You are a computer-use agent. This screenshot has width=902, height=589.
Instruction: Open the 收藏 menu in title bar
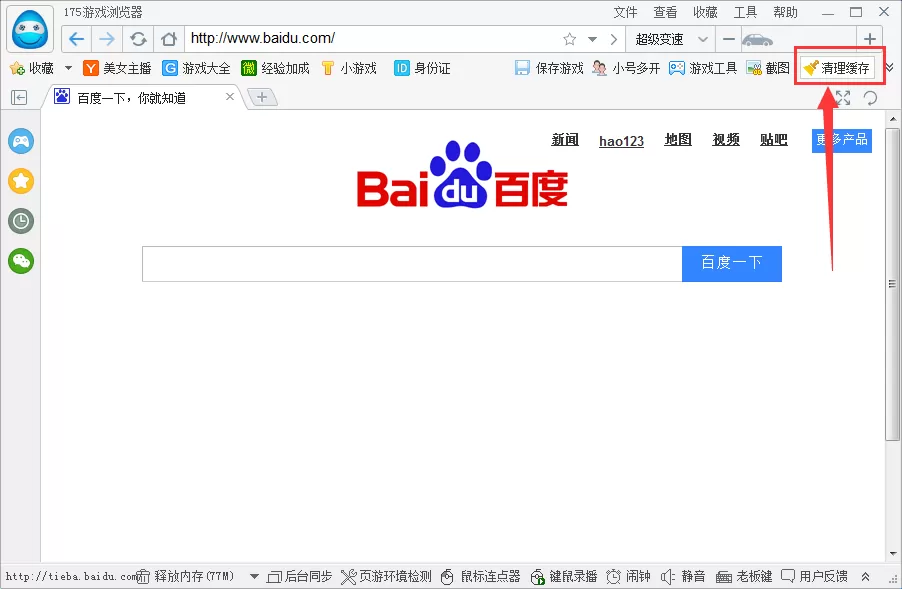(705, 12)
